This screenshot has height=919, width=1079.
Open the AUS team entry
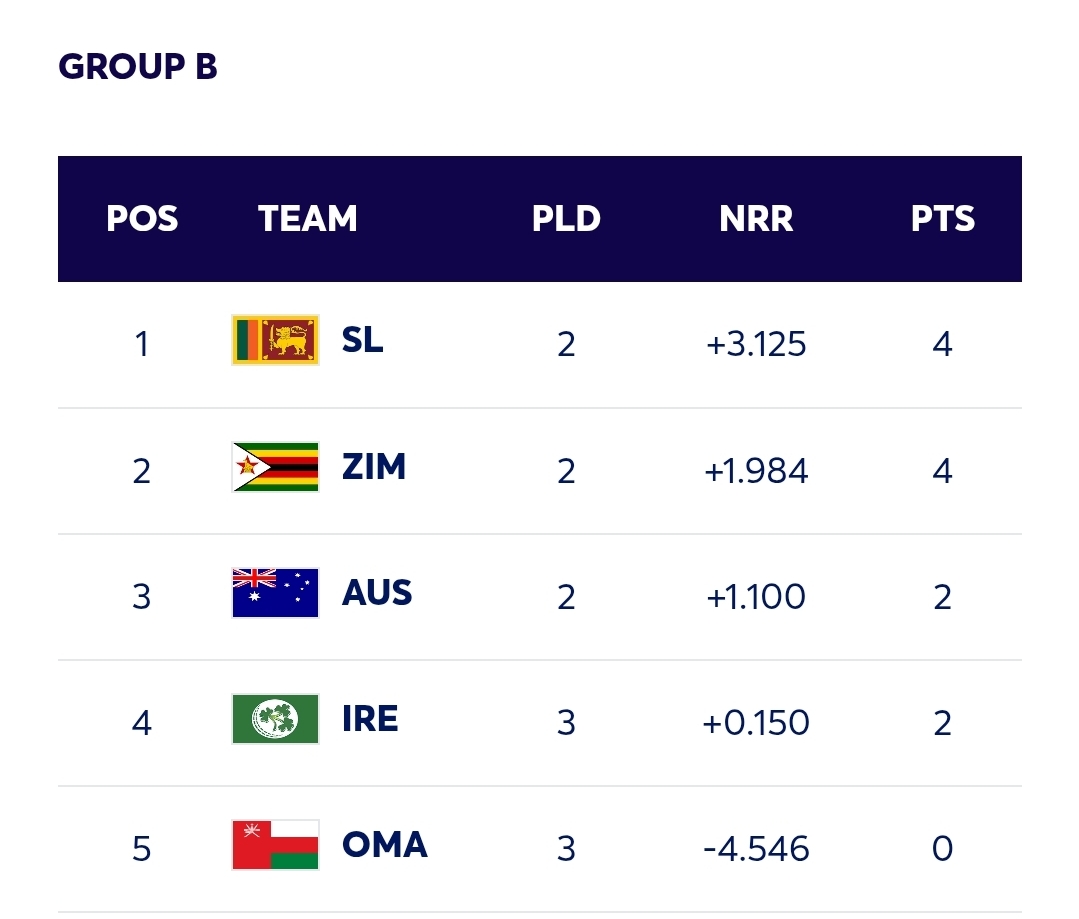coord(377,593)
